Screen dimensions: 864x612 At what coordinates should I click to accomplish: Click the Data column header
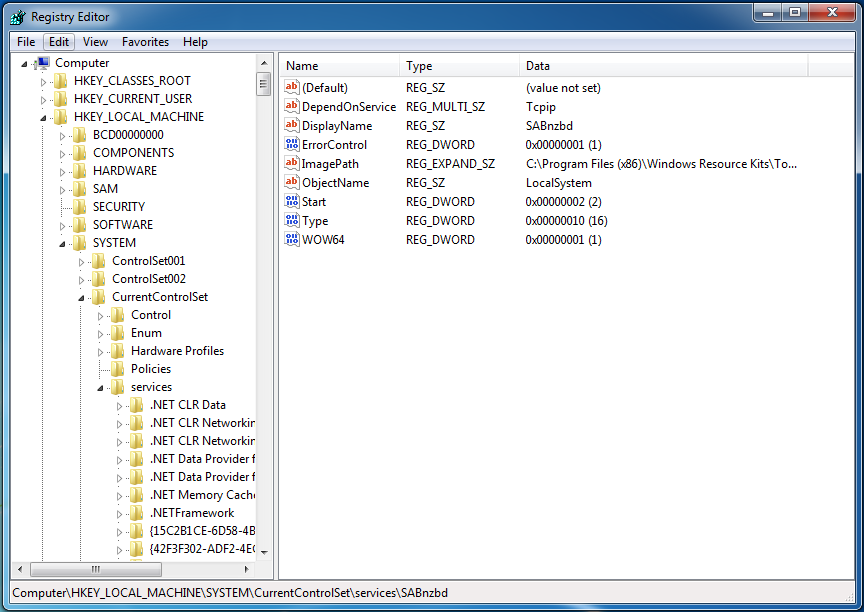coord(663,66)
